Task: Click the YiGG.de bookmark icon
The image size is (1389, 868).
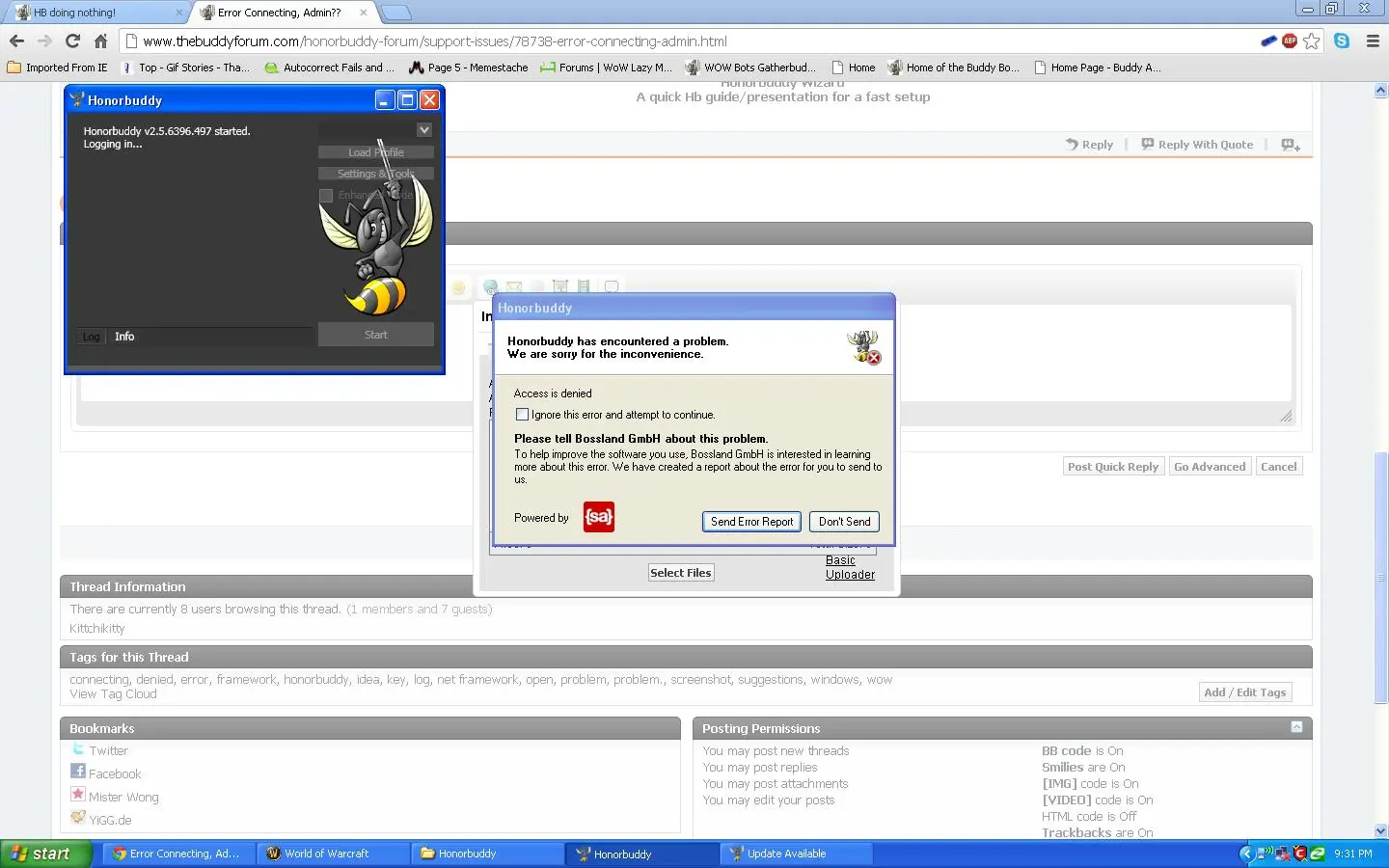Action: click(x=78, y=818)
